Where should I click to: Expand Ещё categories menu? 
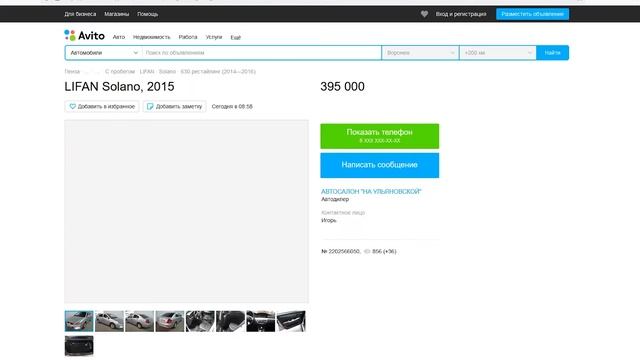236,37
